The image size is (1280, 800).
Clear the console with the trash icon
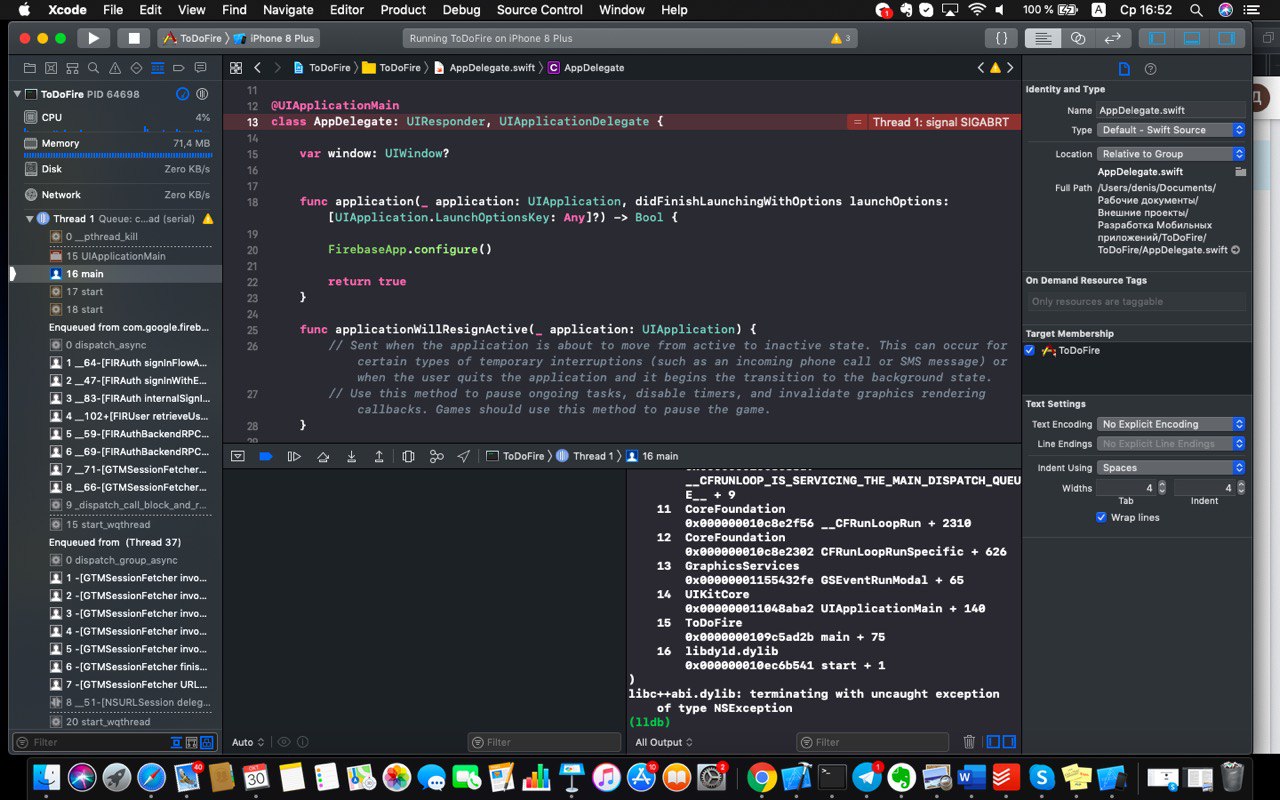969,742
